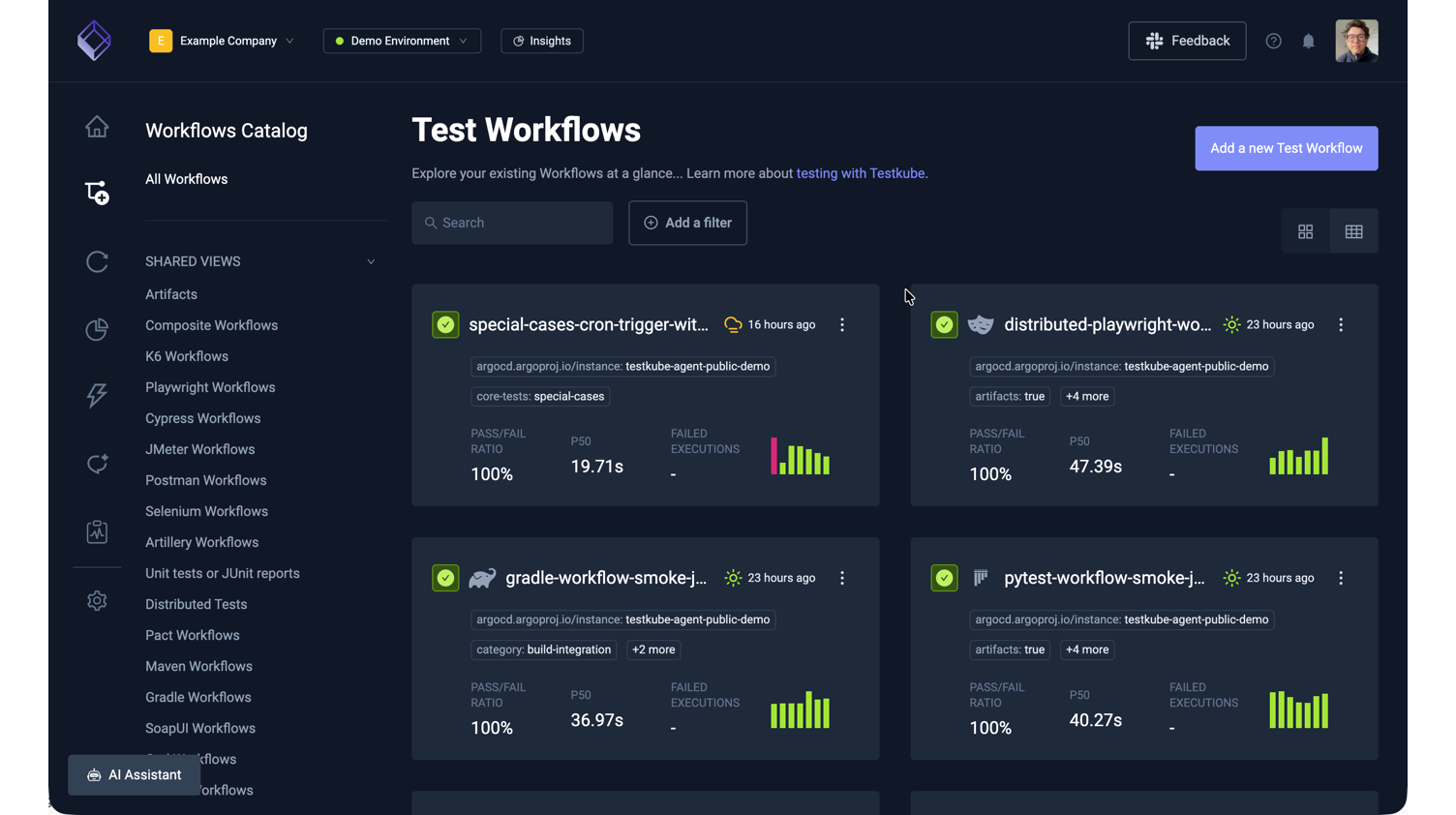Open the Pact Workflows view
1456x815 pixels.
point(193,635)
